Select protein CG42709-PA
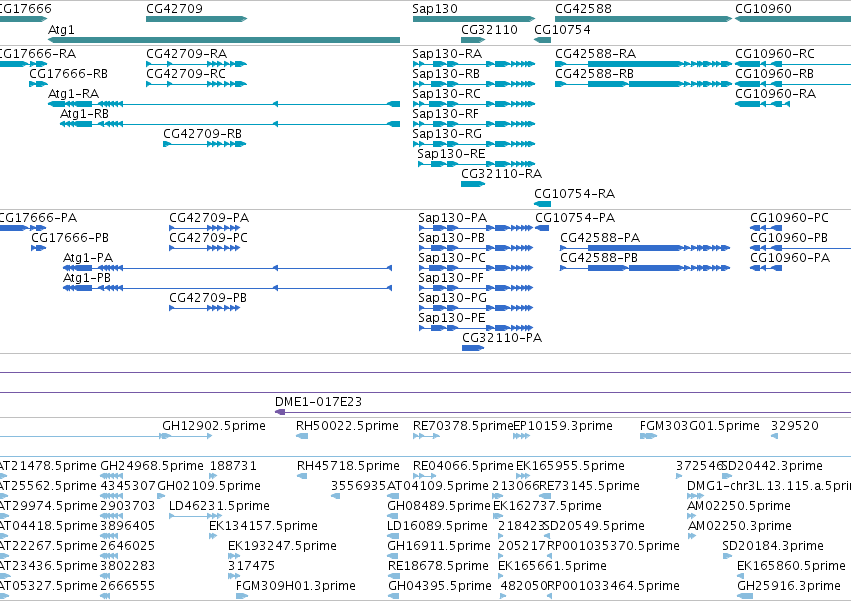 coord(204,228)
